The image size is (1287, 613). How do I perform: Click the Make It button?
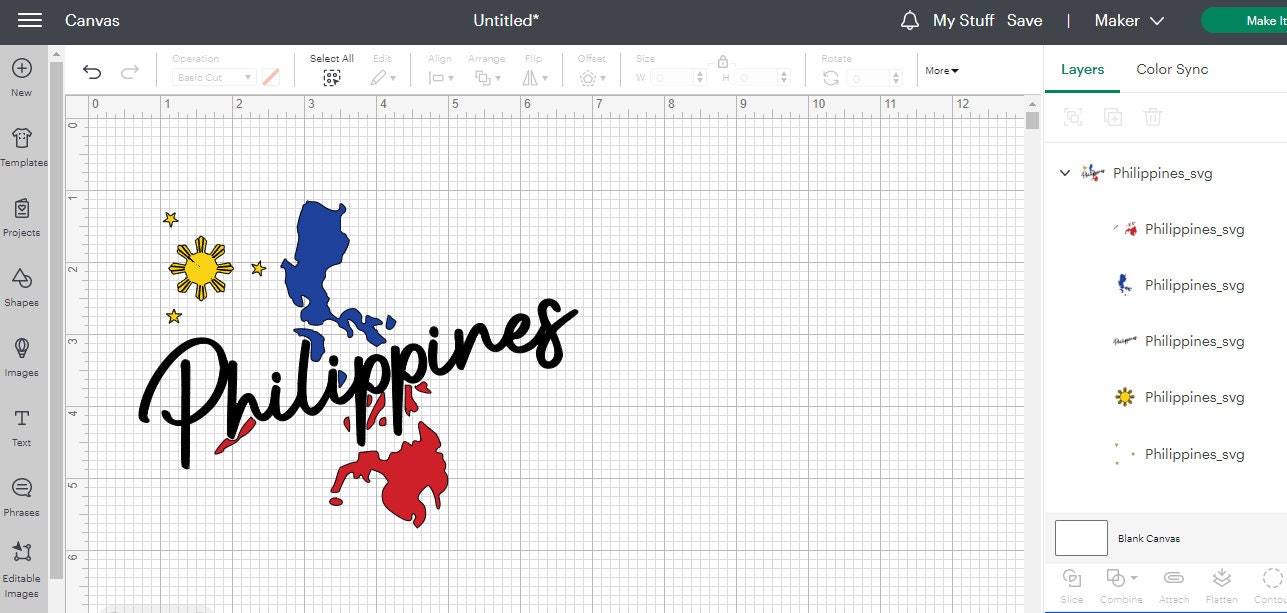(1258, 20)
